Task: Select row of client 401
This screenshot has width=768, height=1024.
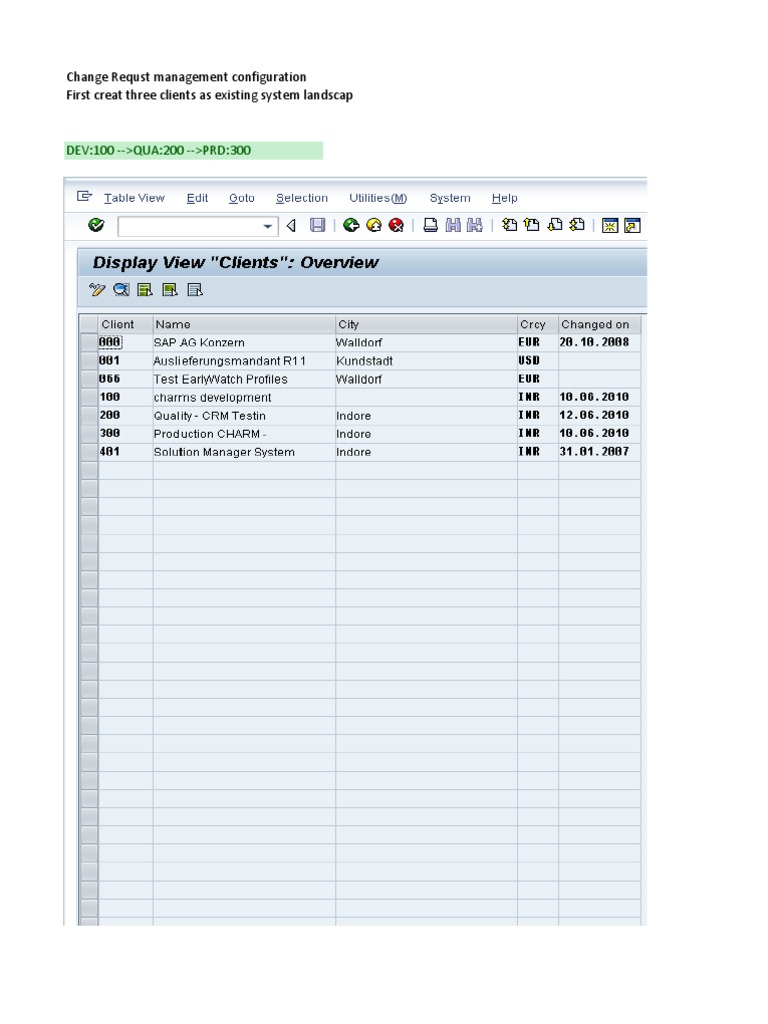Action: [89, 453]
